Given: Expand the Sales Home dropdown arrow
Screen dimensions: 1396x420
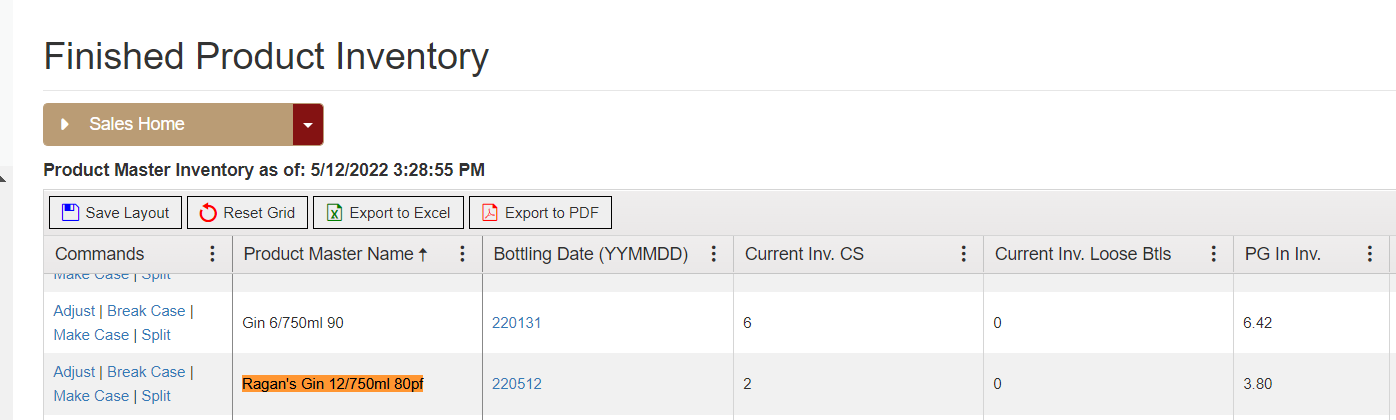Looking at the screenshot, I should pos(308,125).
